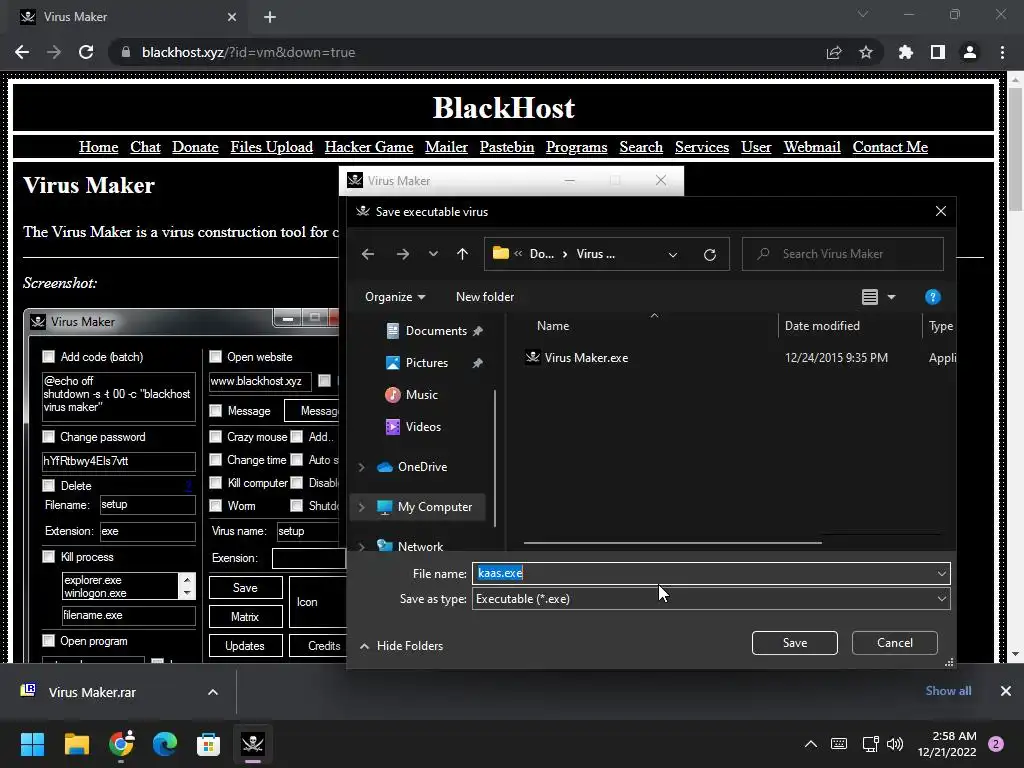Screen dimensions: 1024x768
Task: Bookmark this page with the star
Action: tap(866, 52)
